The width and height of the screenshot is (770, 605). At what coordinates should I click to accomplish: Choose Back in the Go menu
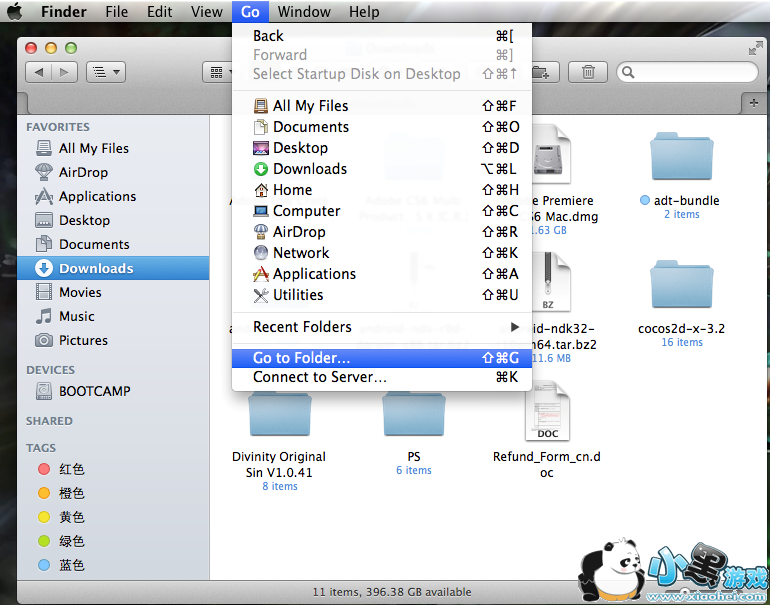(x=382, y=36)
